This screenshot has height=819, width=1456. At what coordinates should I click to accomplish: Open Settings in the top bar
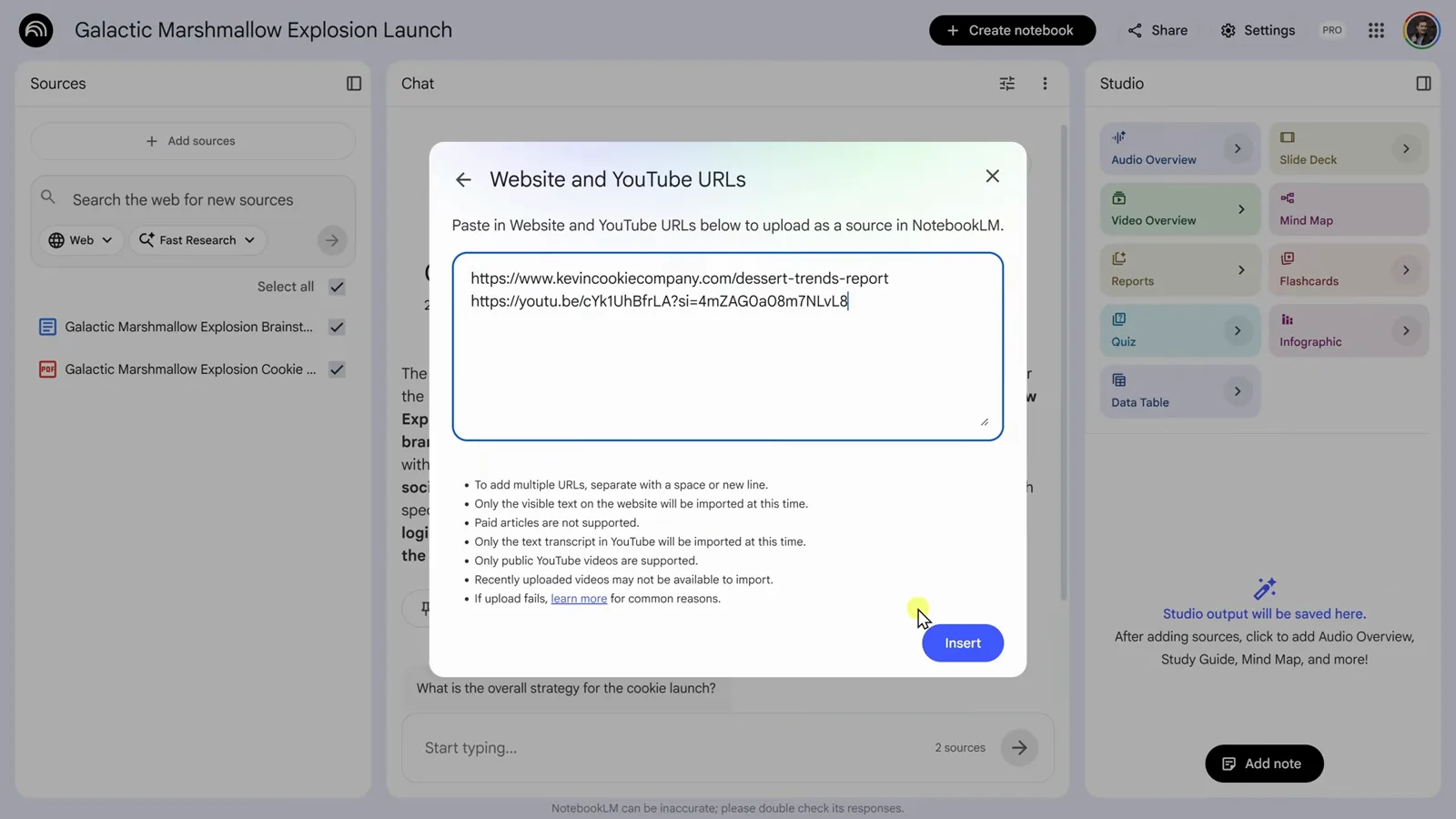[x=1258, y=30]
